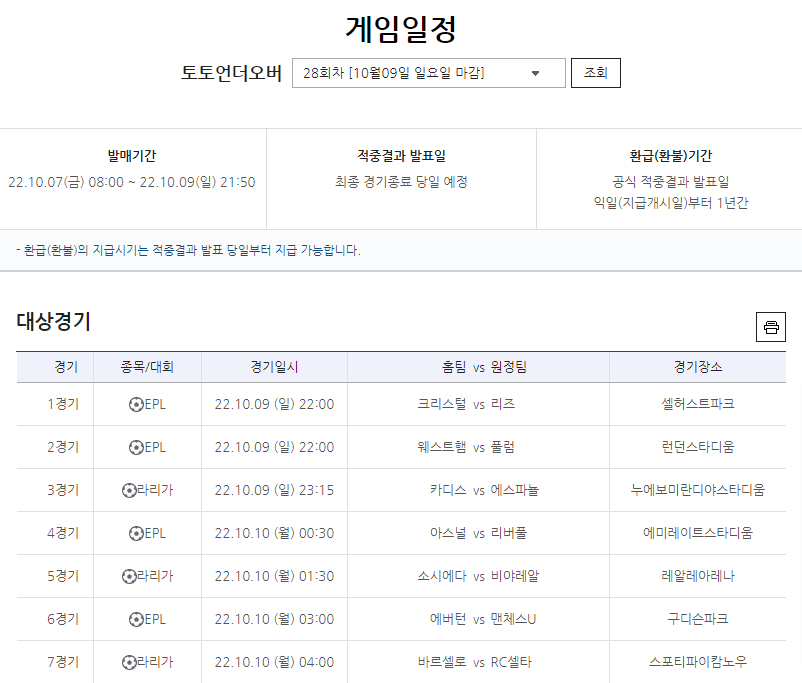Click the 종목/대회 column header

147,367
